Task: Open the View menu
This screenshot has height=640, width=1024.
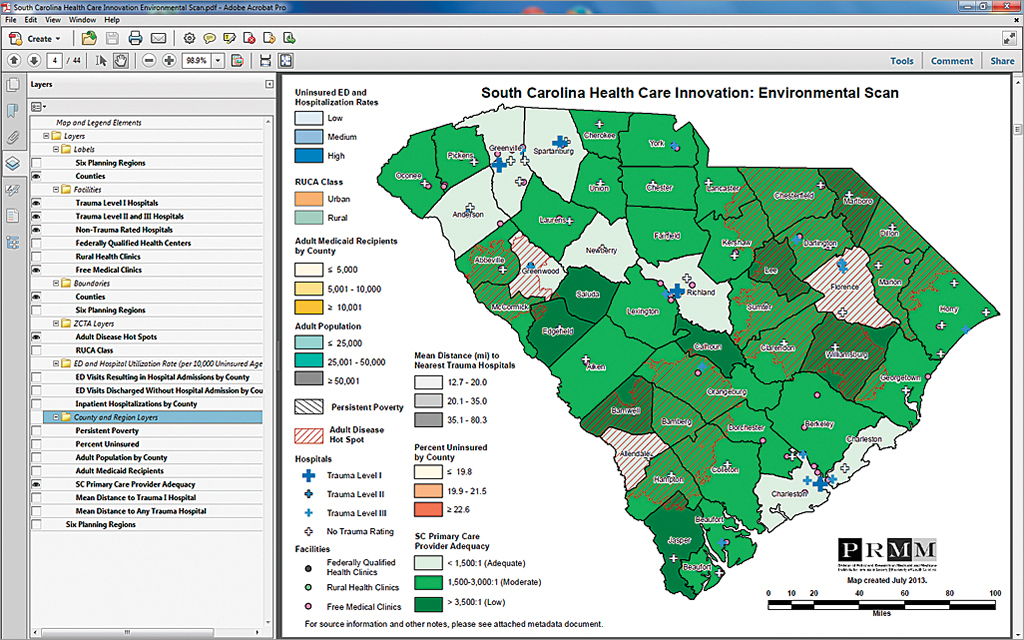Action: [x=53, y=20]
